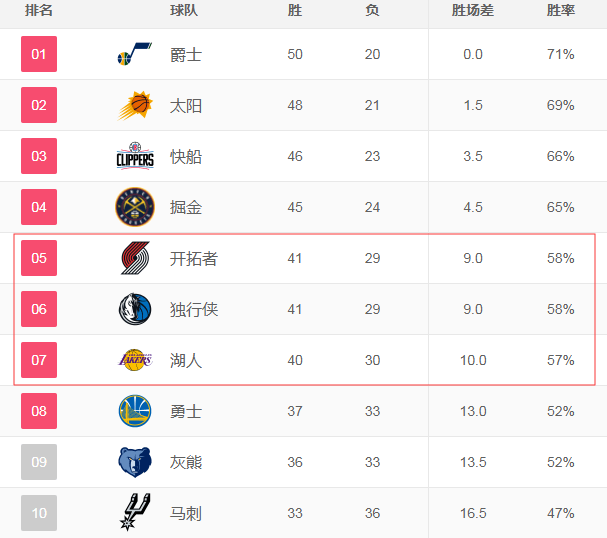Select the red rank 01 badge
This screenshot has width=607, height=538.
[x=39, y=54]
